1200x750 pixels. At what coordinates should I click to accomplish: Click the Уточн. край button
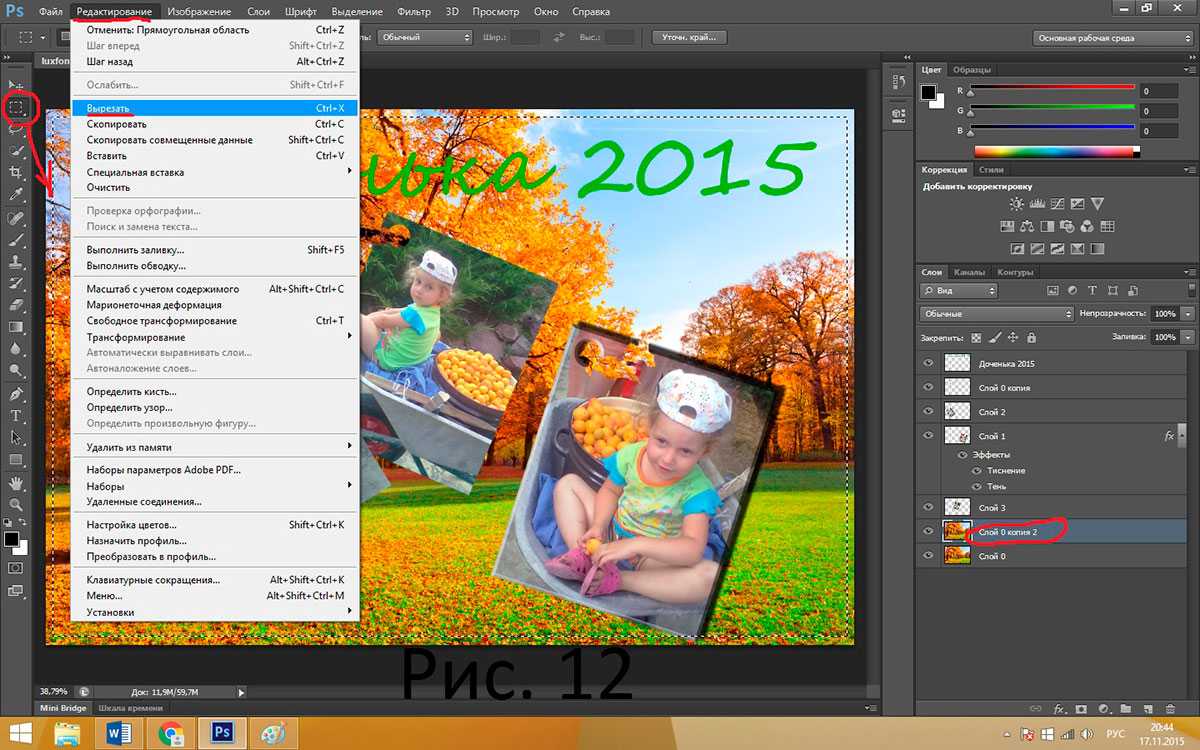click(689, 38)
